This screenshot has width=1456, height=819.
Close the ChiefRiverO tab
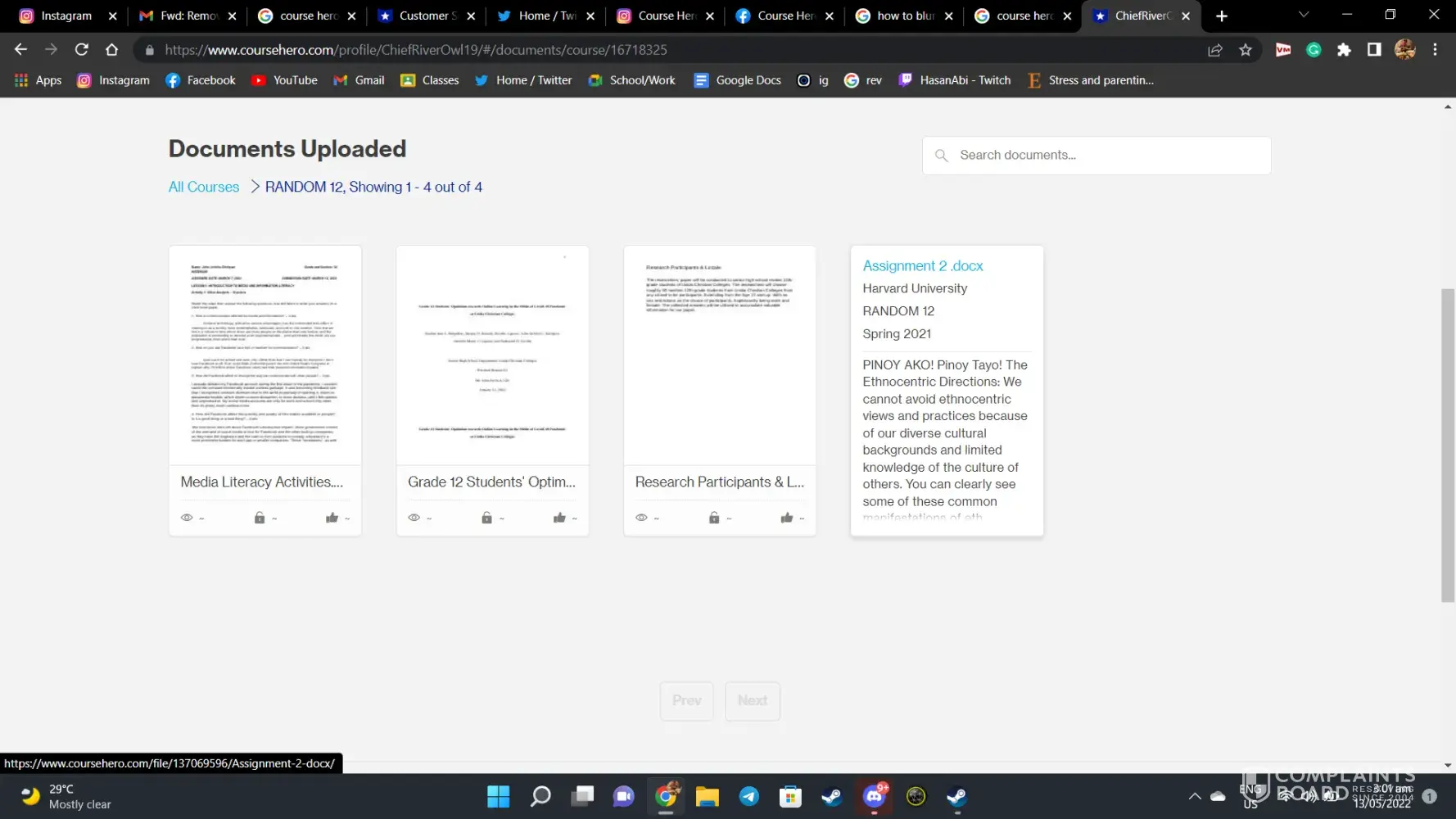(x=1186, y=16)
